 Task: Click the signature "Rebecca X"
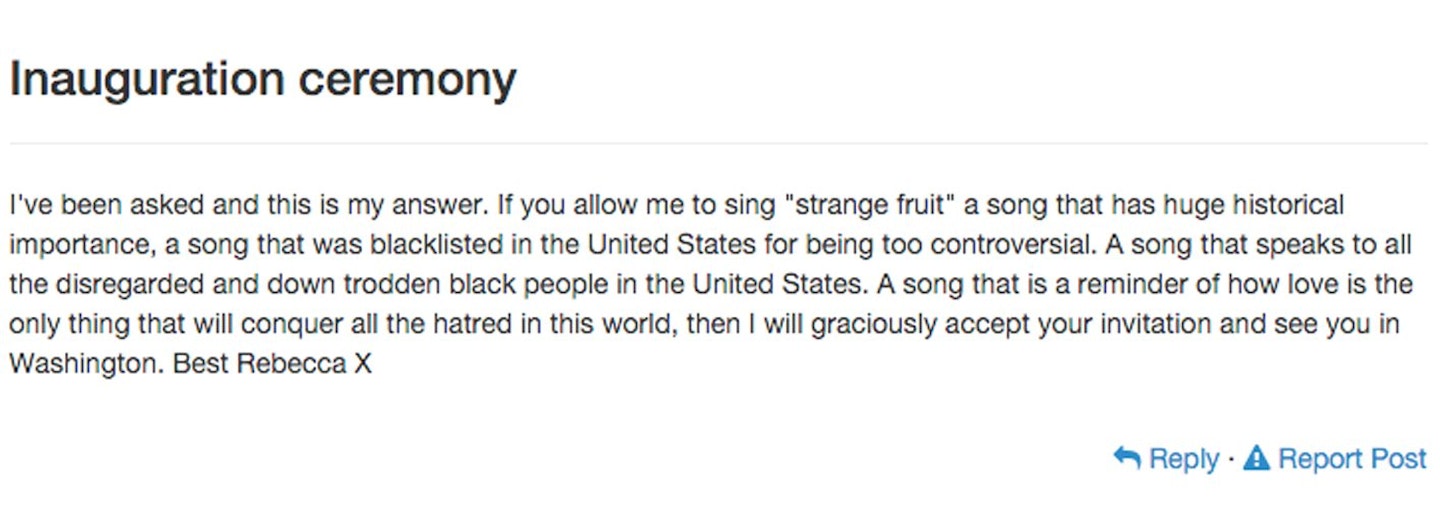point(304,364)
